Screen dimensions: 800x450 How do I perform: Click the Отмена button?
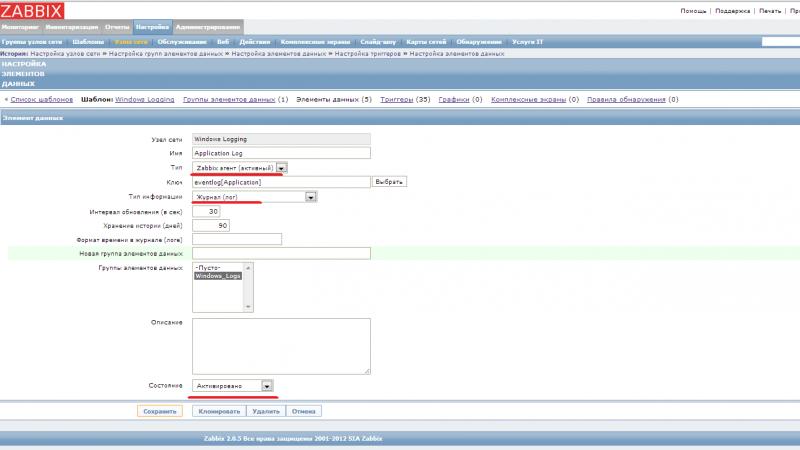pos(304,411)
